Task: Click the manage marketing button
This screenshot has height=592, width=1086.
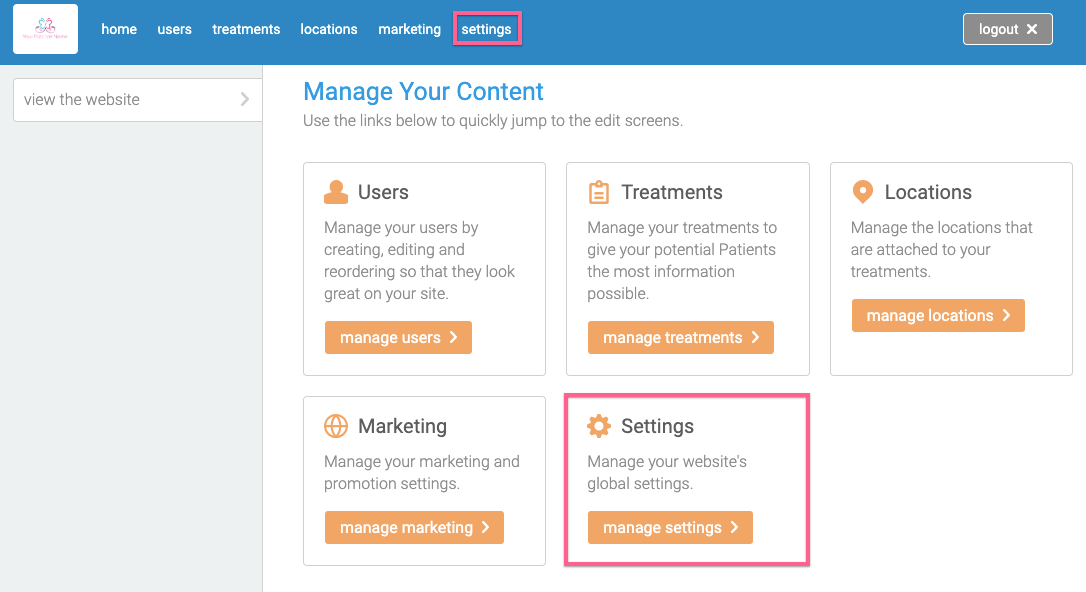Action: coord(414,528)
